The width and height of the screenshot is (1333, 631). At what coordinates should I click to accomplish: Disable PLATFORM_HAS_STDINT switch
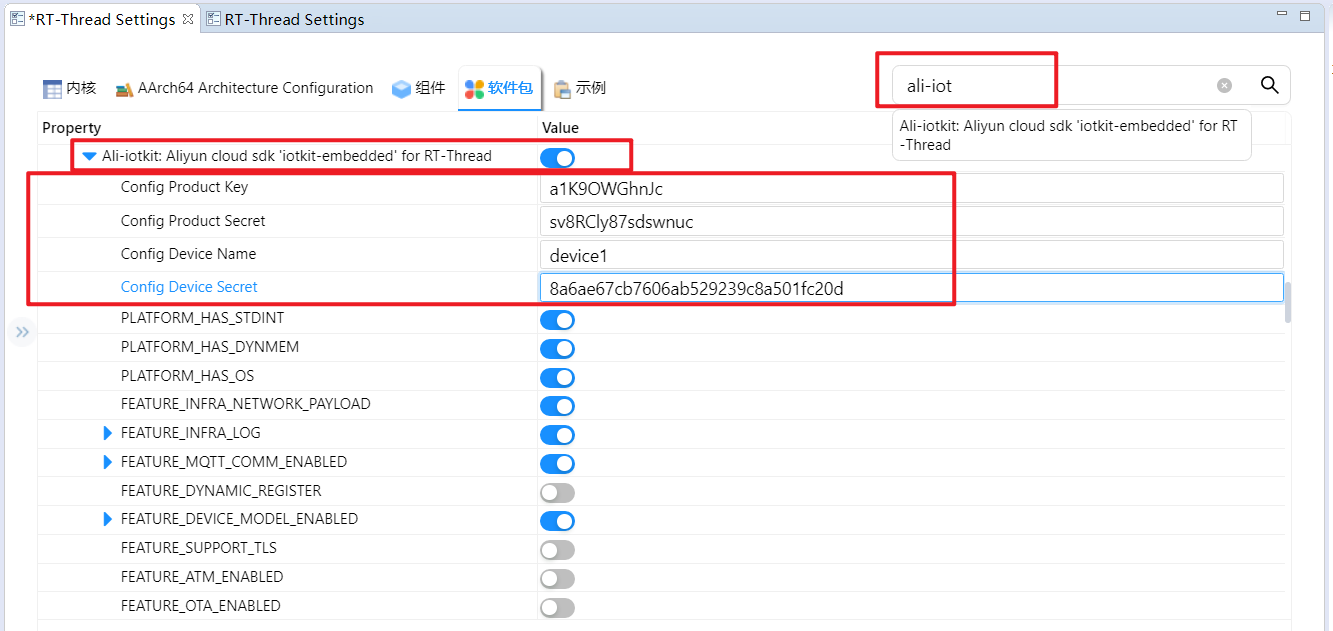(557, 320)
